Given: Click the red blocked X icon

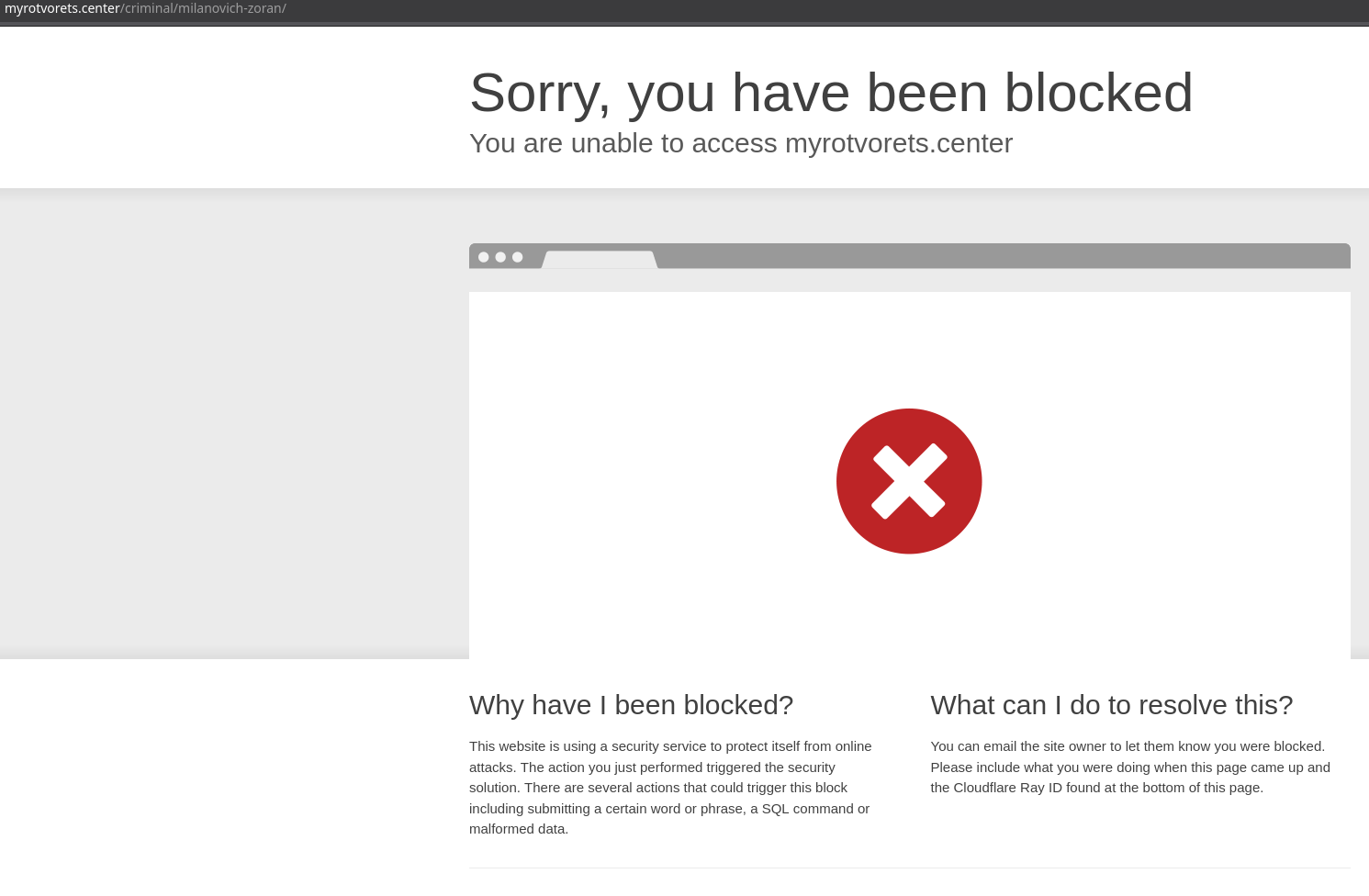Looking at the screenshot, I should (x=909, y=481).
